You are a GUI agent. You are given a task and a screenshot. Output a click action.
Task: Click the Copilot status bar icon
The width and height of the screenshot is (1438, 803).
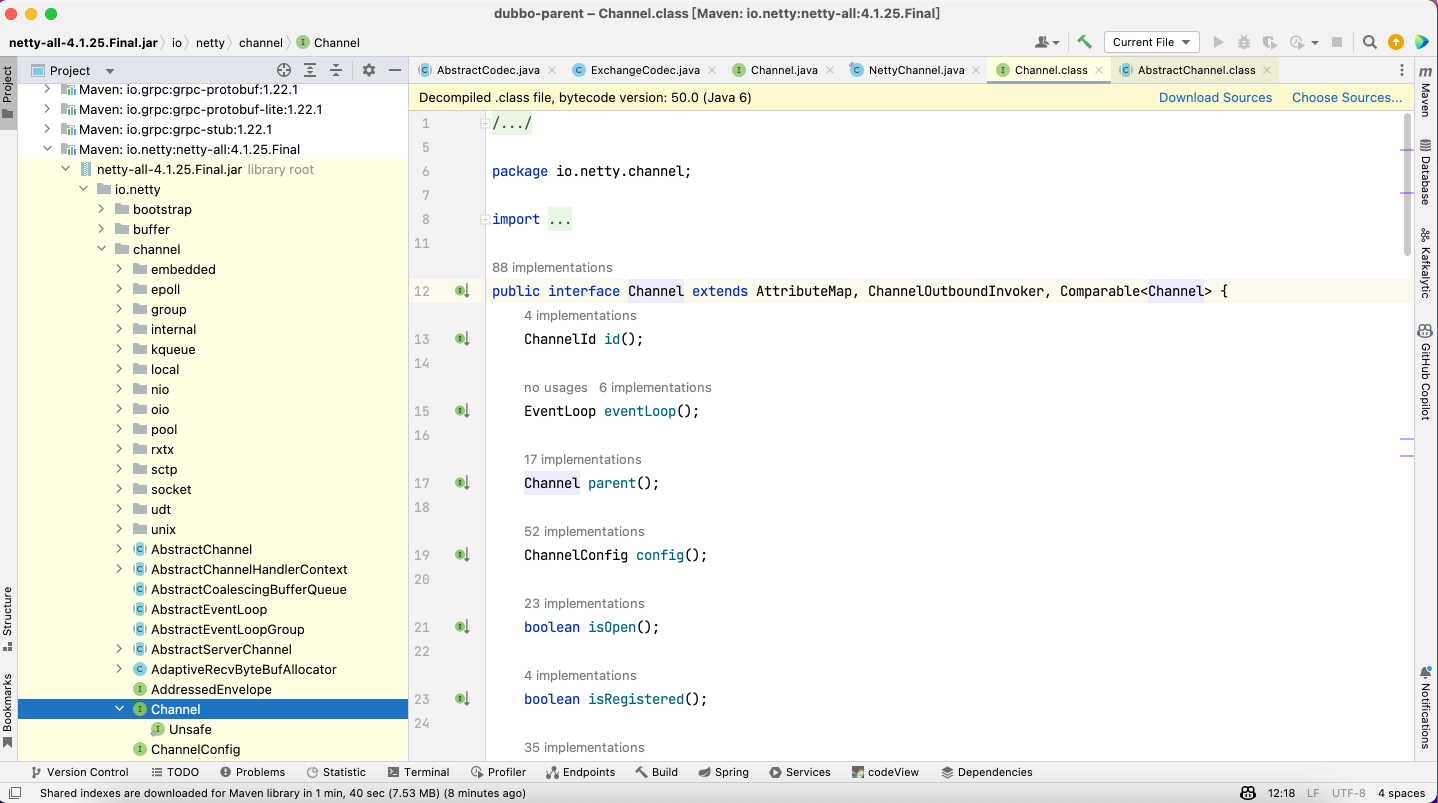click(1248, 793)
